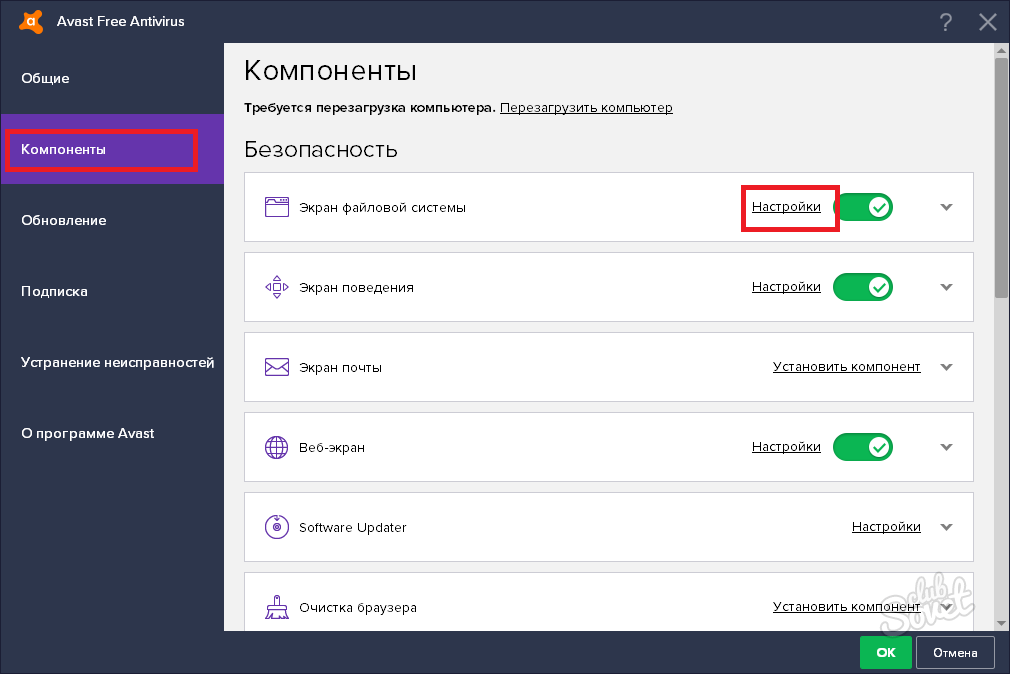Image resolution: width=1010 pixels, height=674 pixels.
Task: Expand the Экран файловой системы chevron
Action: [947, 207]
